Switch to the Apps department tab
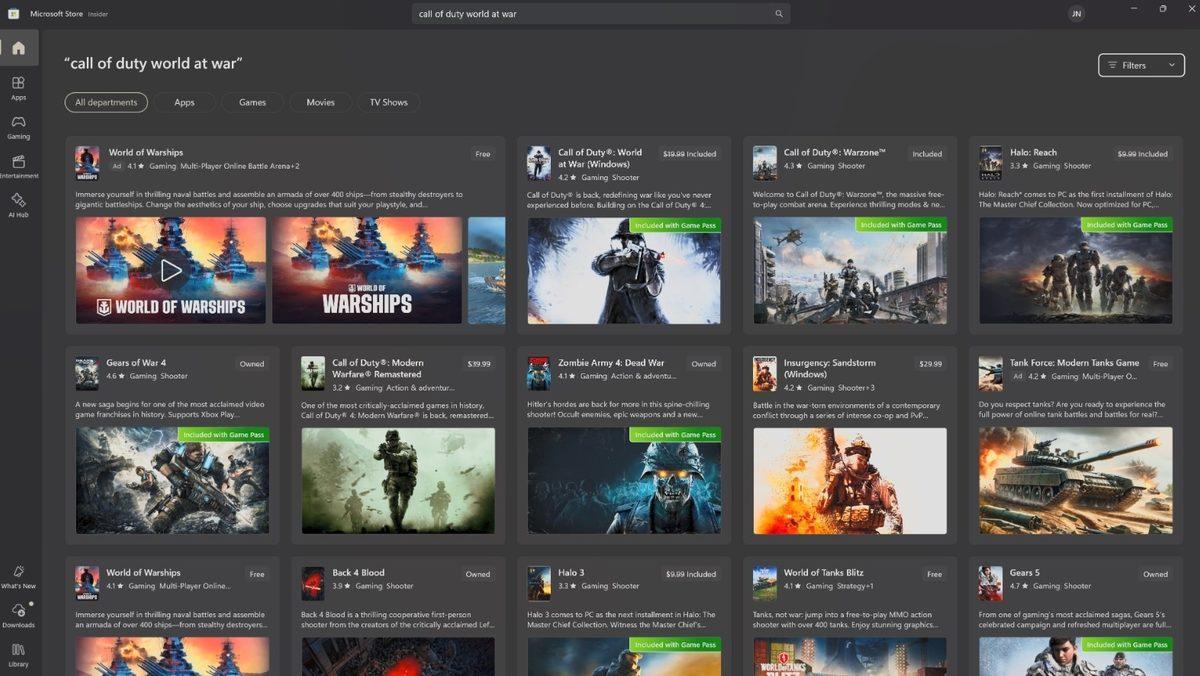 click(x=184, y=101)
